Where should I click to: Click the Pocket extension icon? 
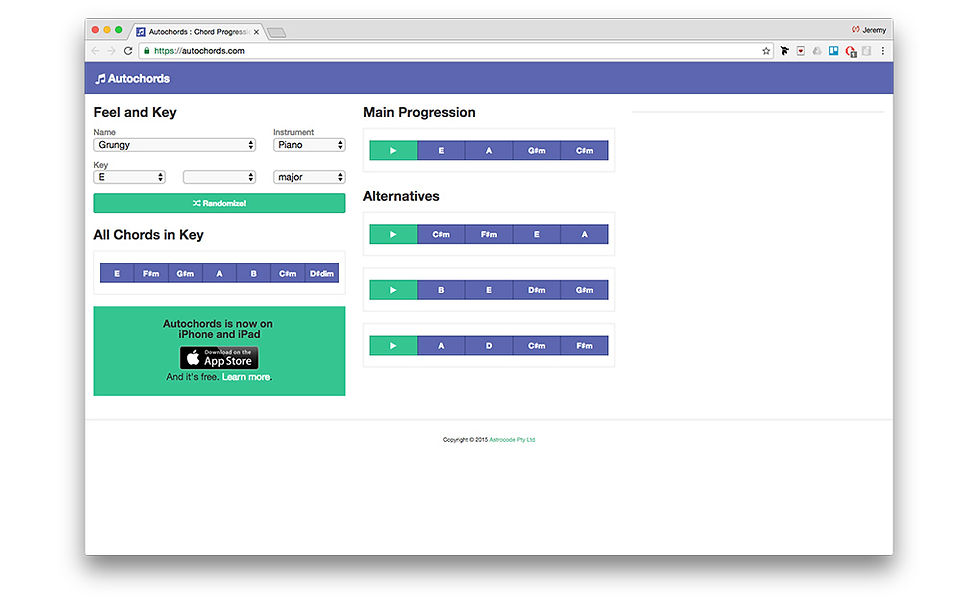[x=801, y=51]
